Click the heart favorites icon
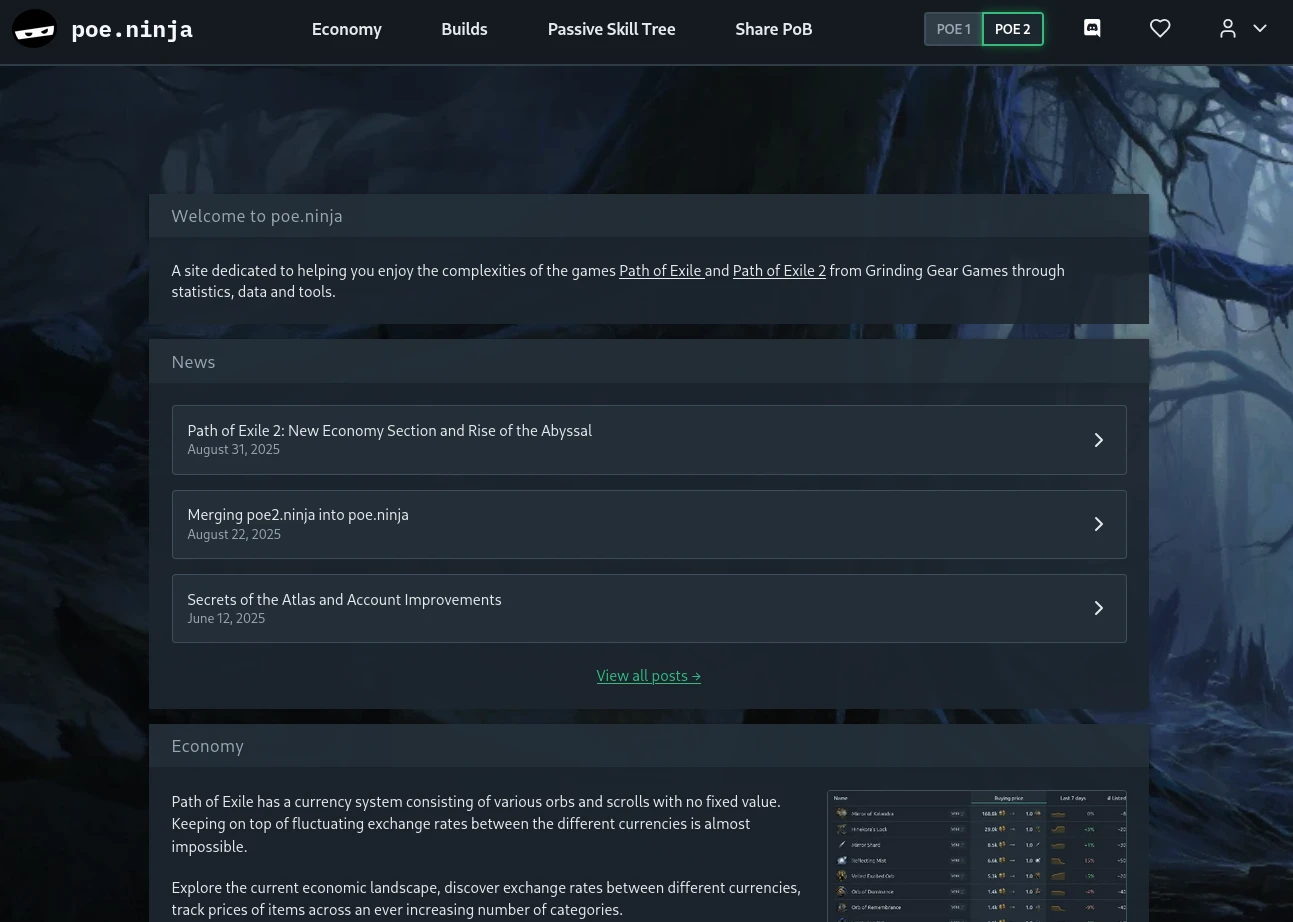1293x922 pixels. 1160,29
